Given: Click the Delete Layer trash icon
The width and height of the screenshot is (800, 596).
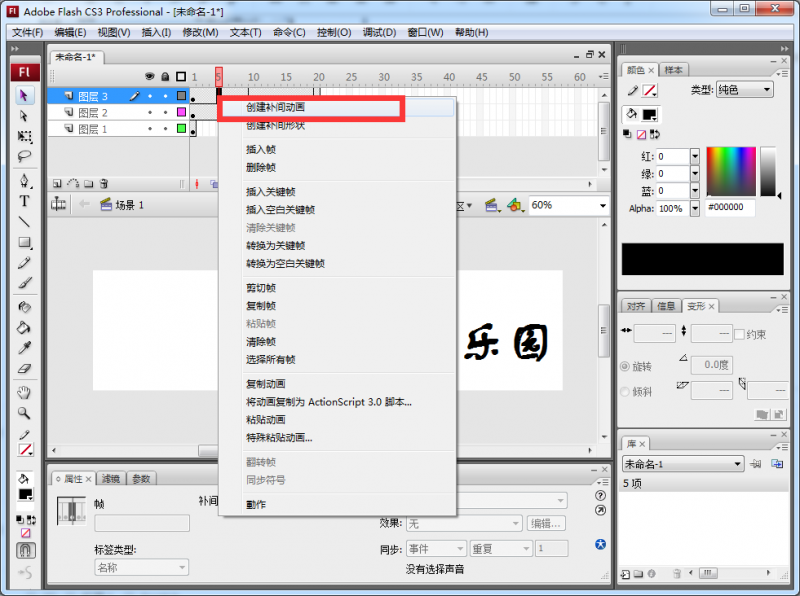Looking at the screenshot, I should coord(104,183).
